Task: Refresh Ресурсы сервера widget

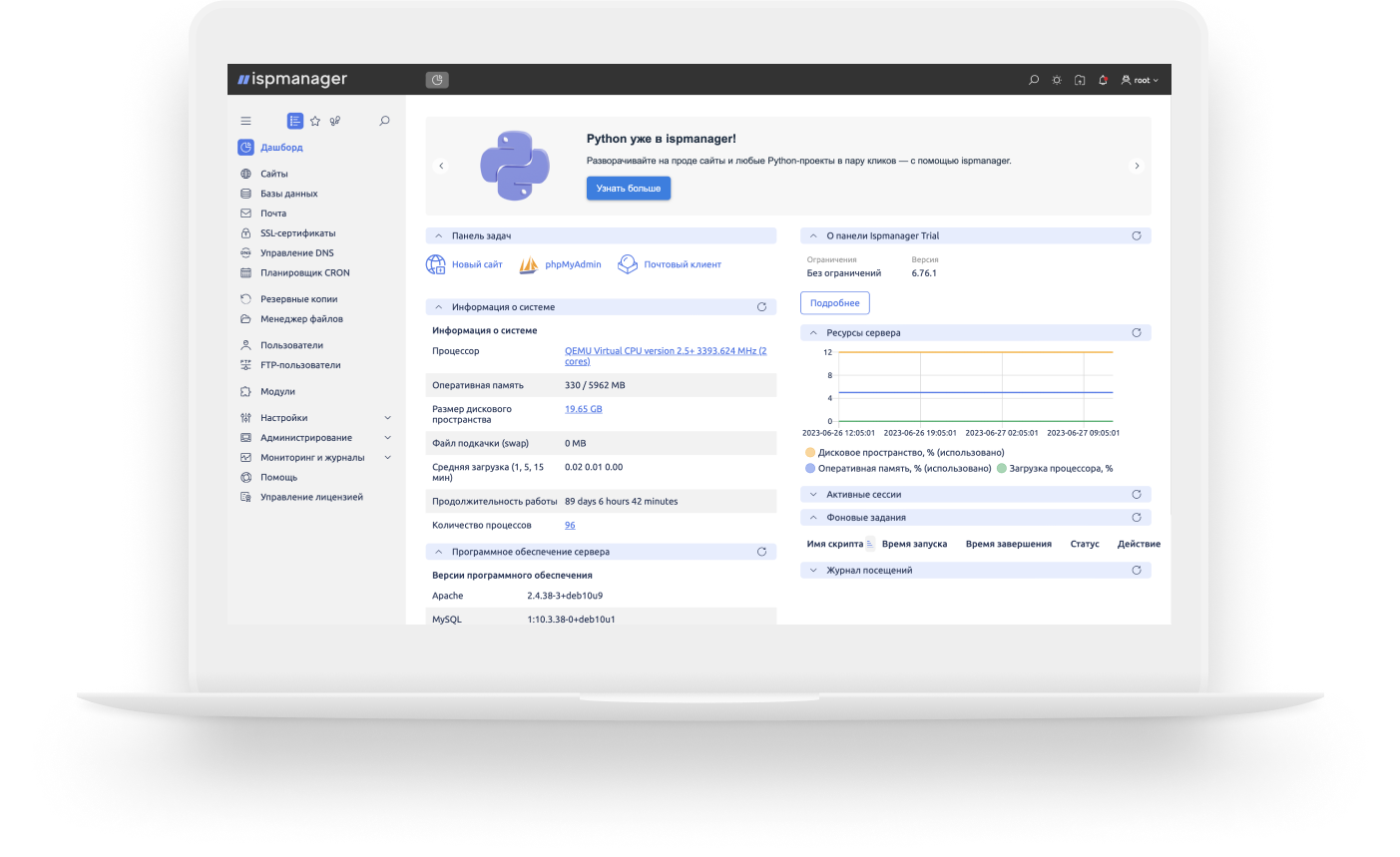Action: point(1137,333)
